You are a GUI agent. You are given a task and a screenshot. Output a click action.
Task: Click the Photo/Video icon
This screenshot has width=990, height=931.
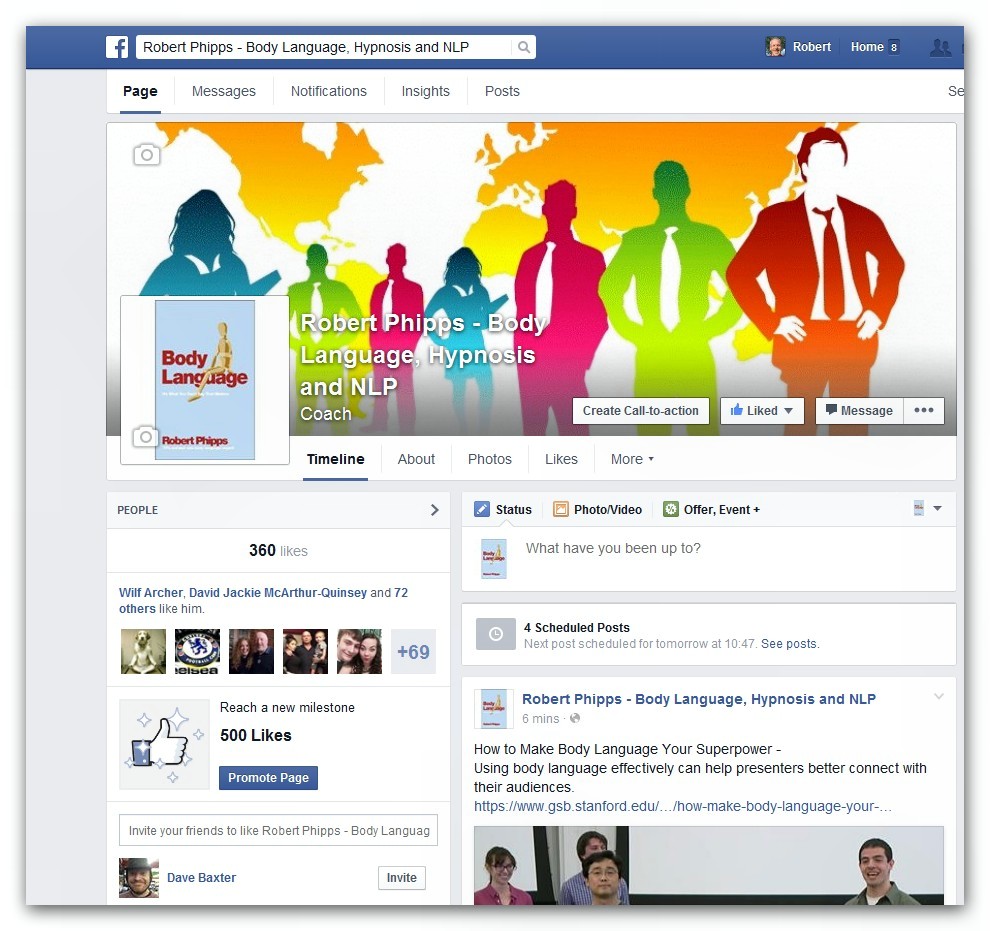pyautogui.click(x=561, y=509)
